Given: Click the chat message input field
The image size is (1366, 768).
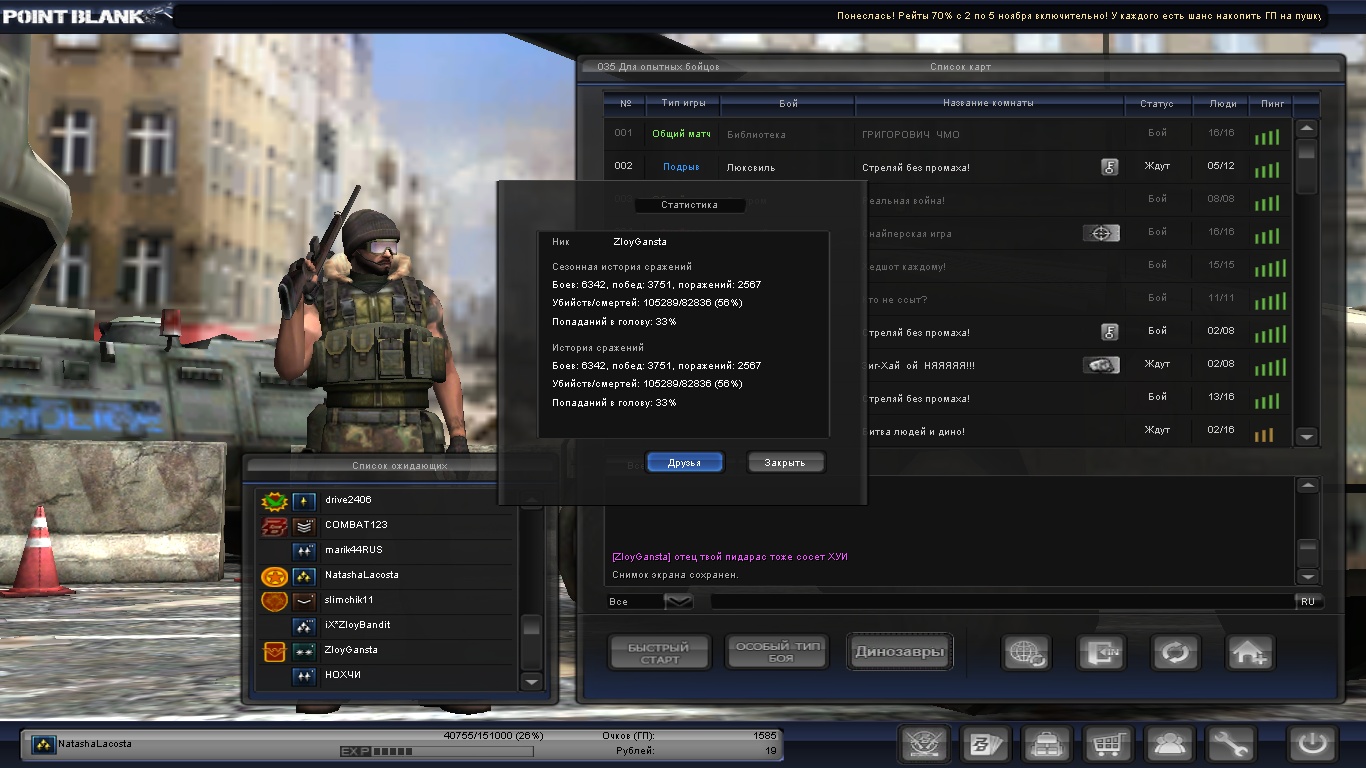Looking at the screenshot, I should point(1000,602).
